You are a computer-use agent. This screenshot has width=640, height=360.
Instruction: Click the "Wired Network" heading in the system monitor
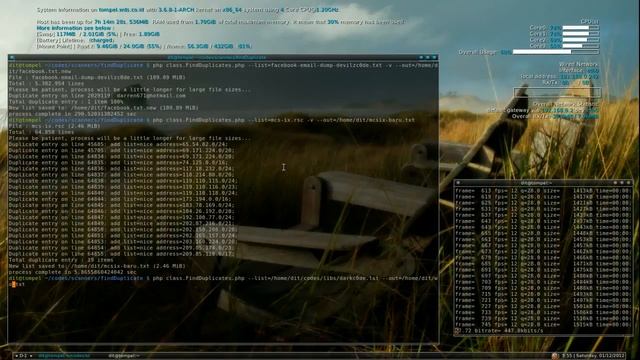(x=578, y=64)
